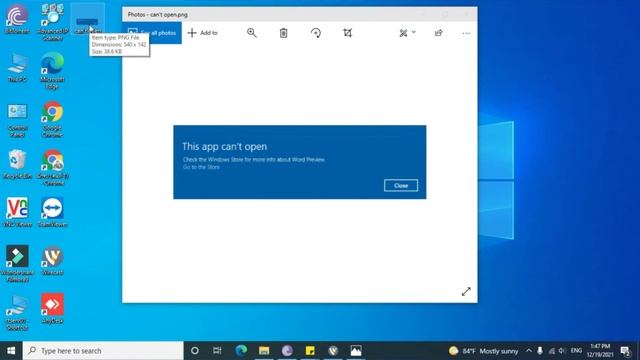This screenshot has width=640, height=360.
Task: Open the weather widget showing Mostly sunny
Action: tap(484, 351)
